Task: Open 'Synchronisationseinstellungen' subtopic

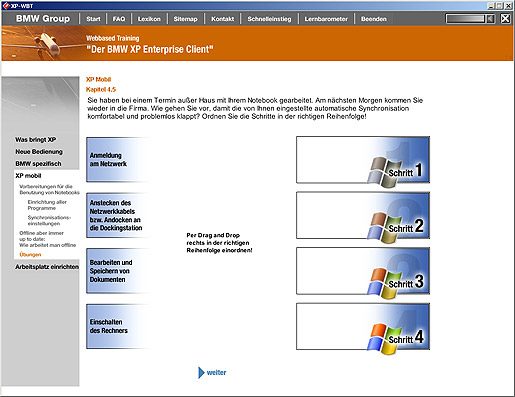Action: (49, 220)
